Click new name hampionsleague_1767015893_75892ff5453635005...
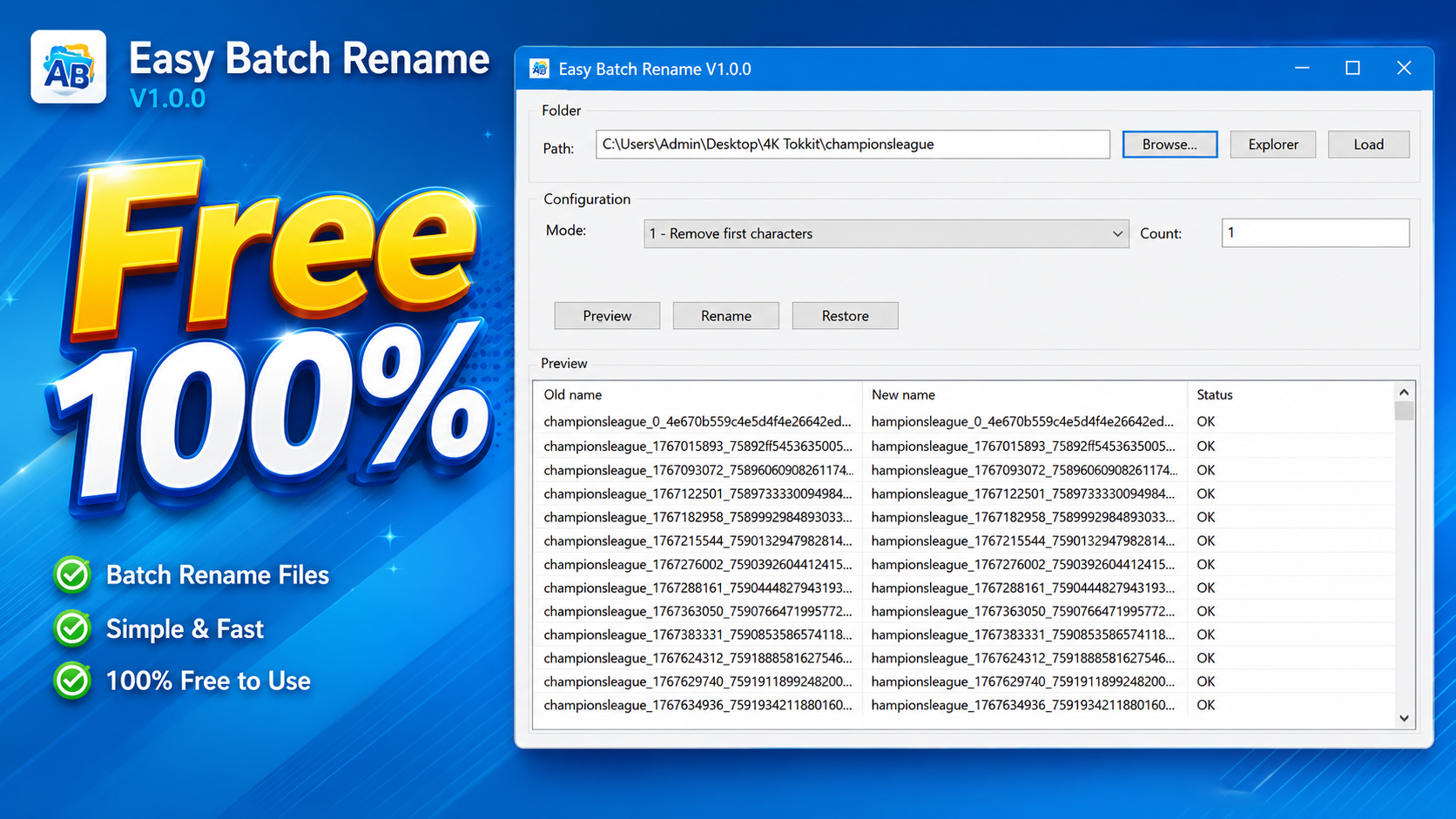This screenshot has width=1456, height=819. 1023,446
